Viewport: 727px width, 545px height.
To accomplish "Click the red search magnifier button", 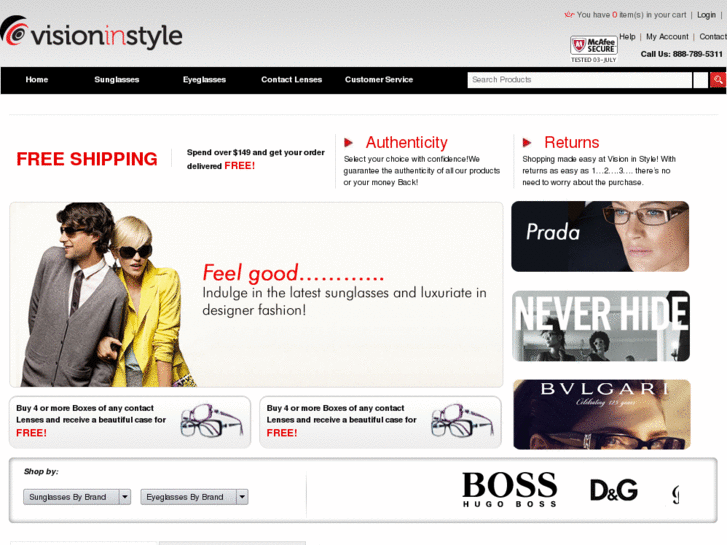I will [718, 80].
